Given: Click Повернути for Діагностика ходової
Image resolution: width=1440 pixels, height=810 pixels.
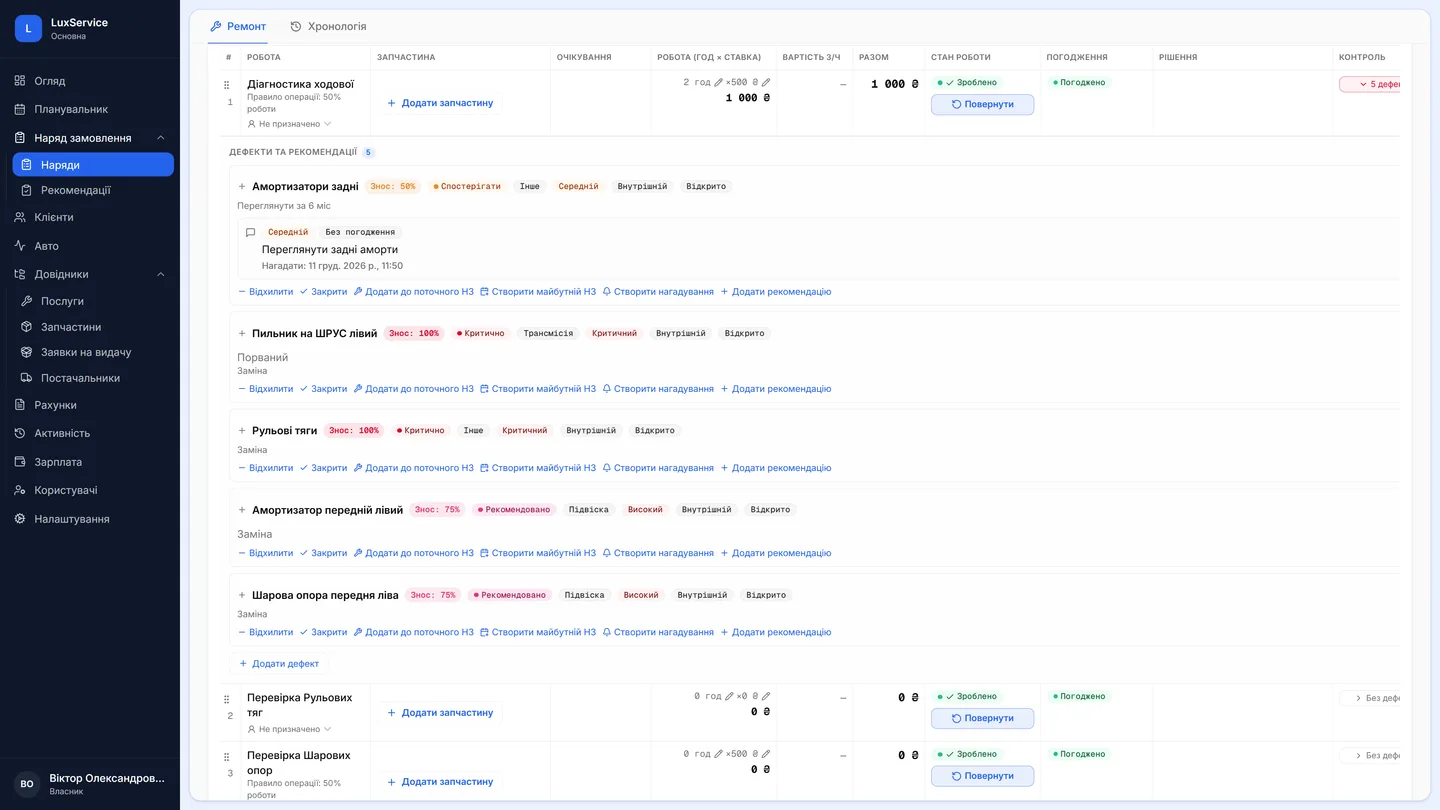Looking at the screenshot, I should tap(982, 104).
